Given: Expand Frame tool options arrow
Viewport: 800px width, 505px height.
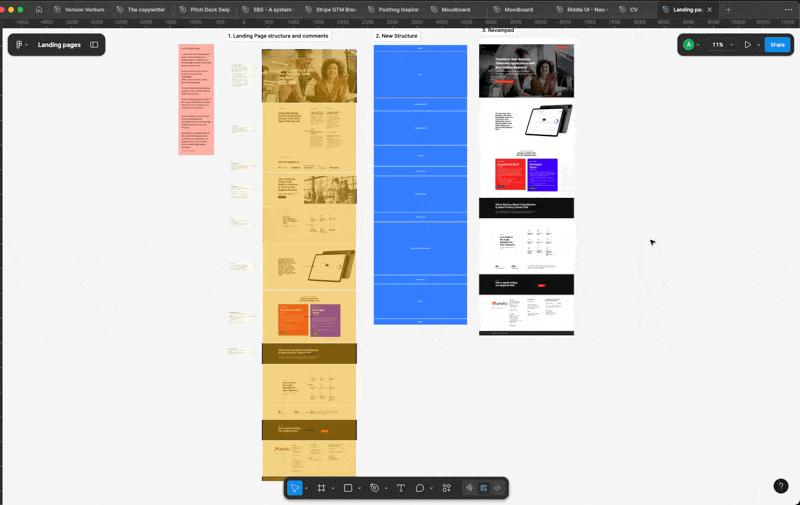Looking at the screenshot, I should (333, 489).
